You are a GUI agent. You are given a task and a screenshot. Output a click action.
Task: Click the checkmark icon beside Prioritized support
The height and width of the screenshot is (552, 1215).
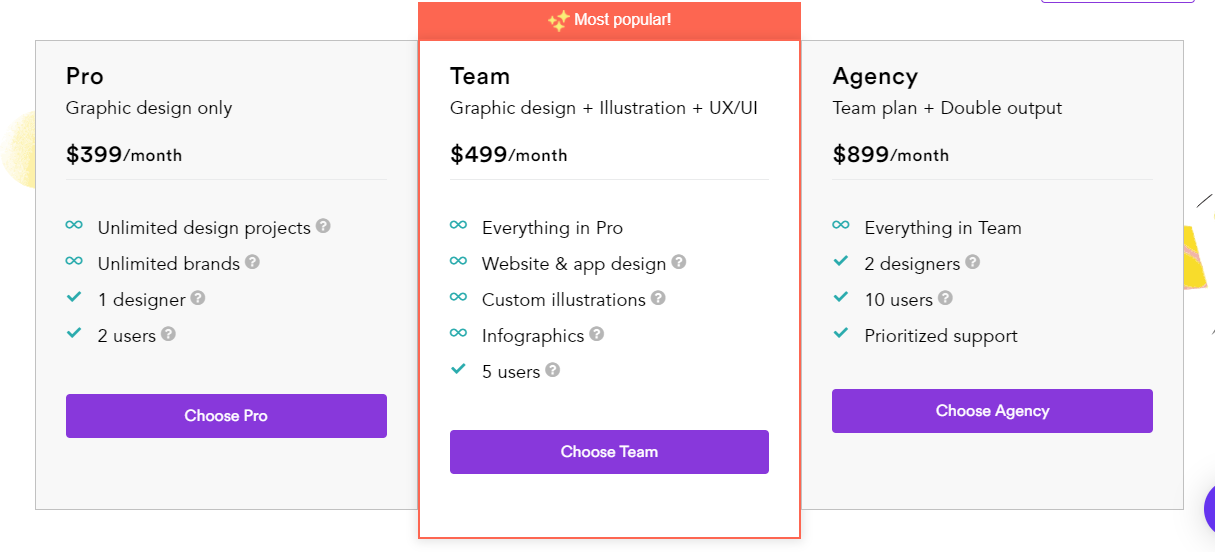point(841,334)
